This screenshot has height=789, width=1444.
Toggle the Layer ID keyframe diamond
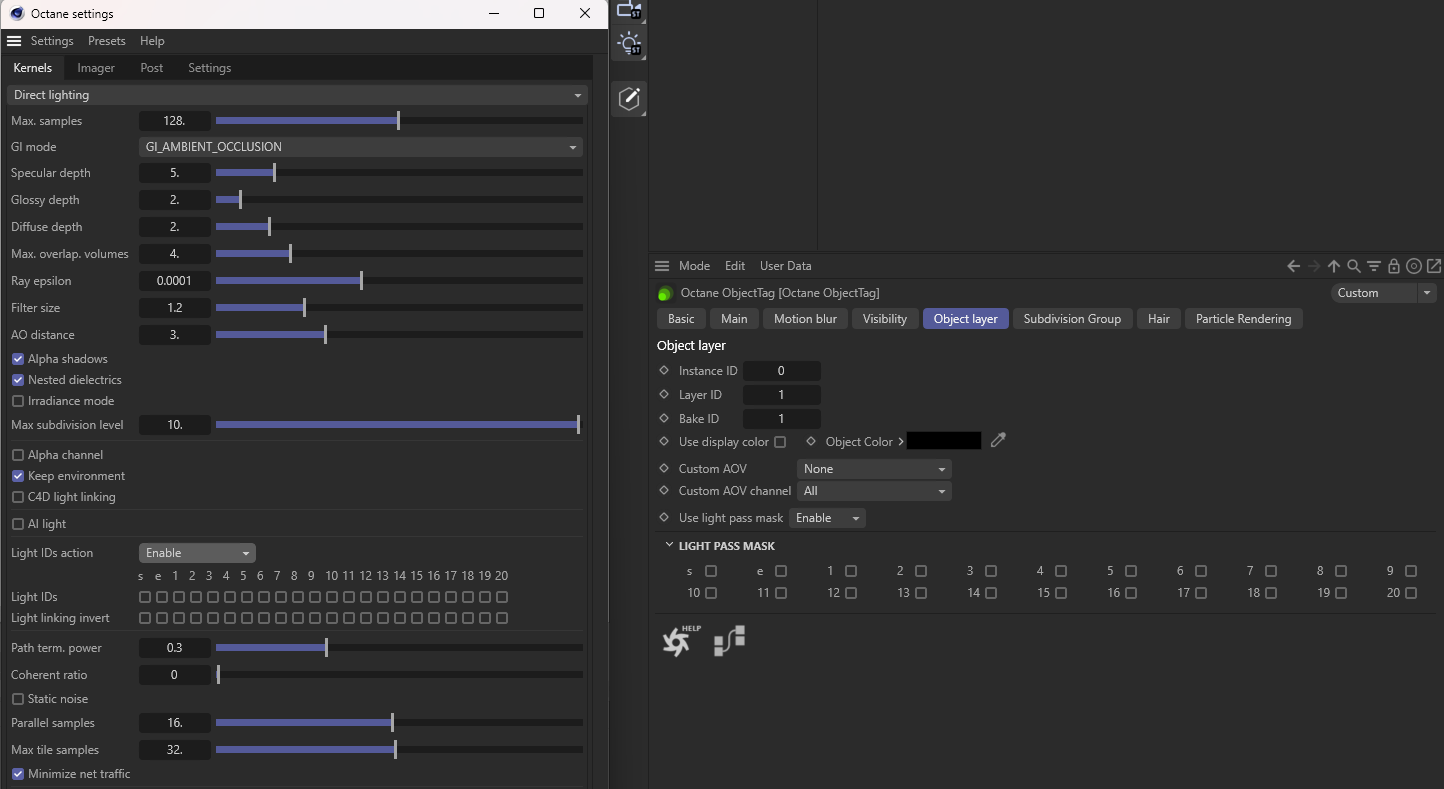[x=664, y=394]
